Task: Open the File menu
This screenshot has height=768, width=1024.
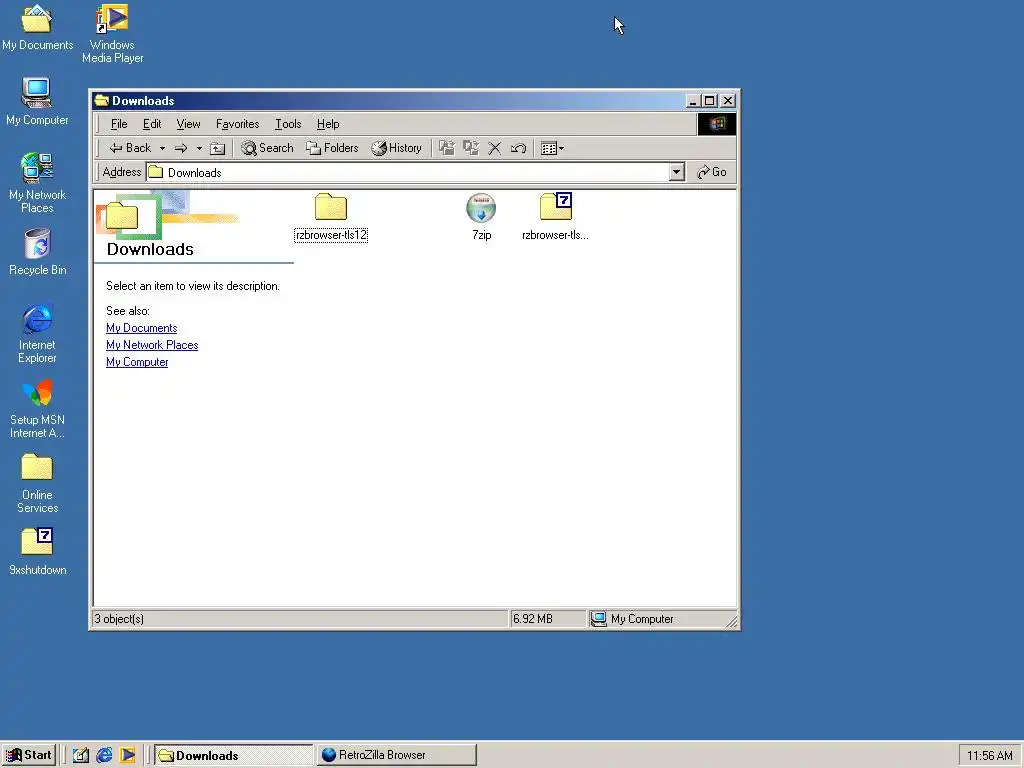Action: click(119, 124)
